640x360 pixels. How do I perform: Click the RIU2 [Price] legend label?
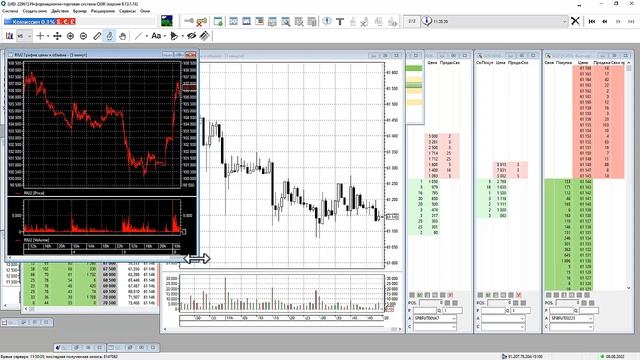click(34, 193)
